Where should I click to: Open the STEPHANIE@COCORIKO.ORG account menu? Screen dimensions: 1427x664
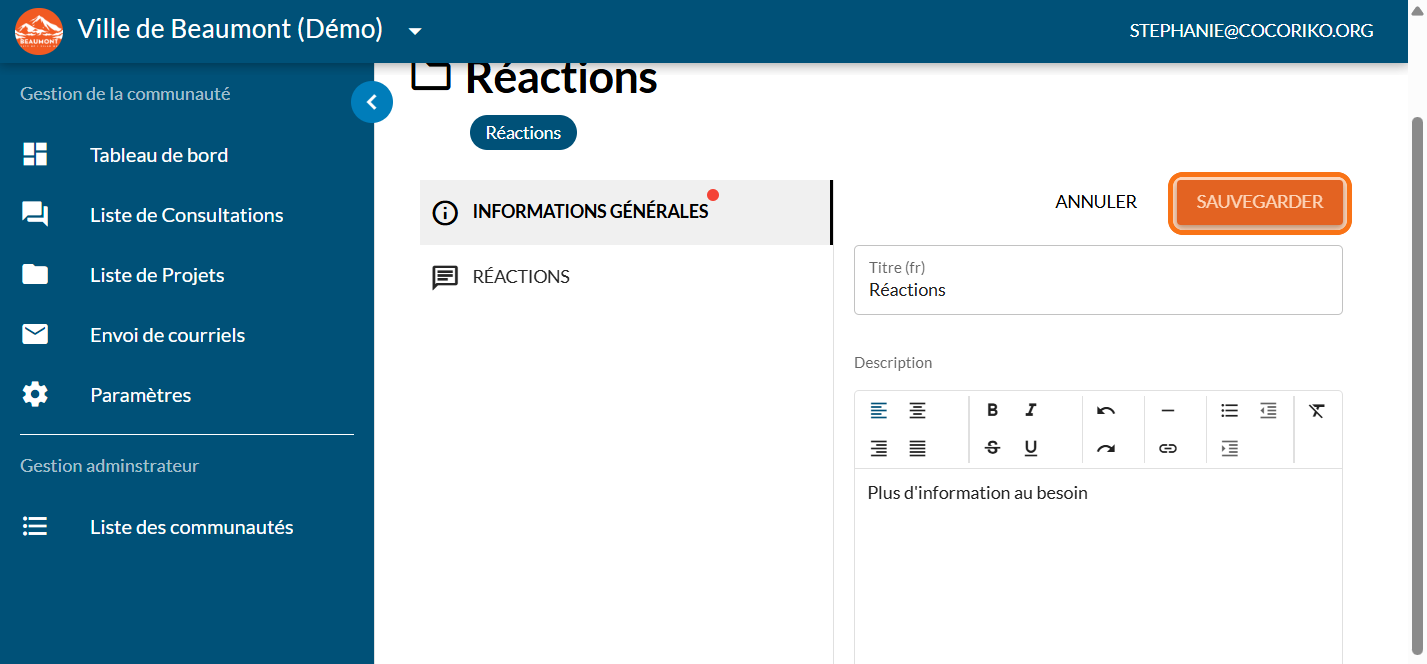tap(1251, 31)
